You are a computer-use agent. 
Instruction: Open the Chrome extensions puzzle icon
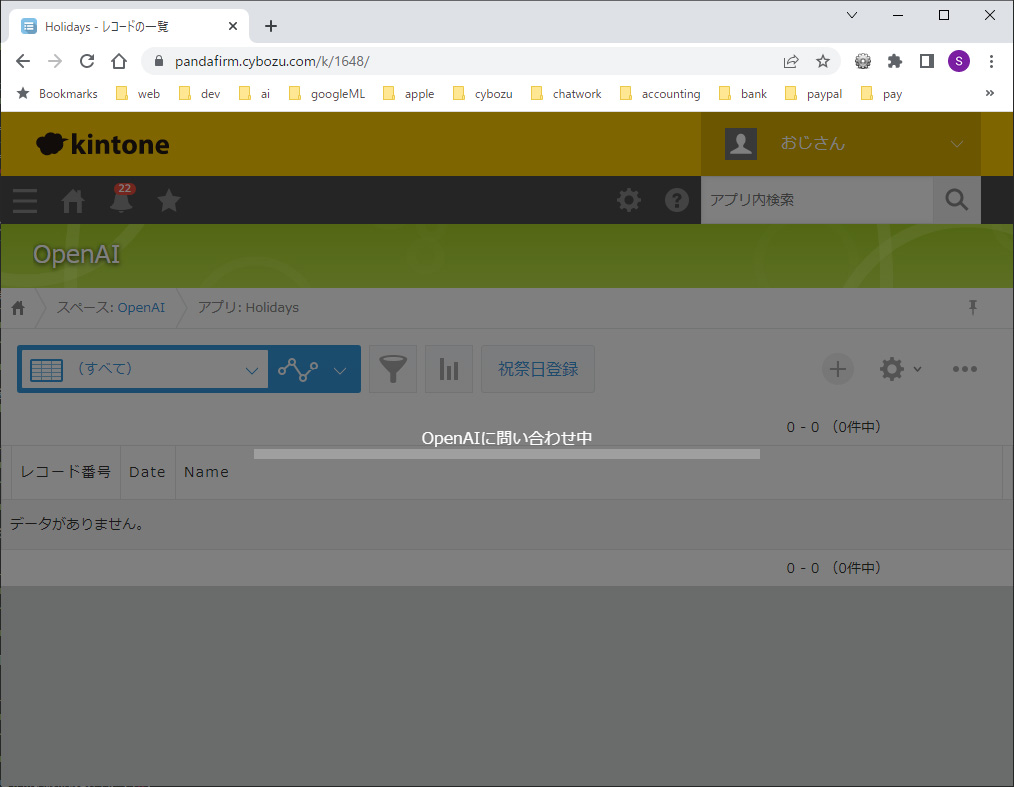895,61
